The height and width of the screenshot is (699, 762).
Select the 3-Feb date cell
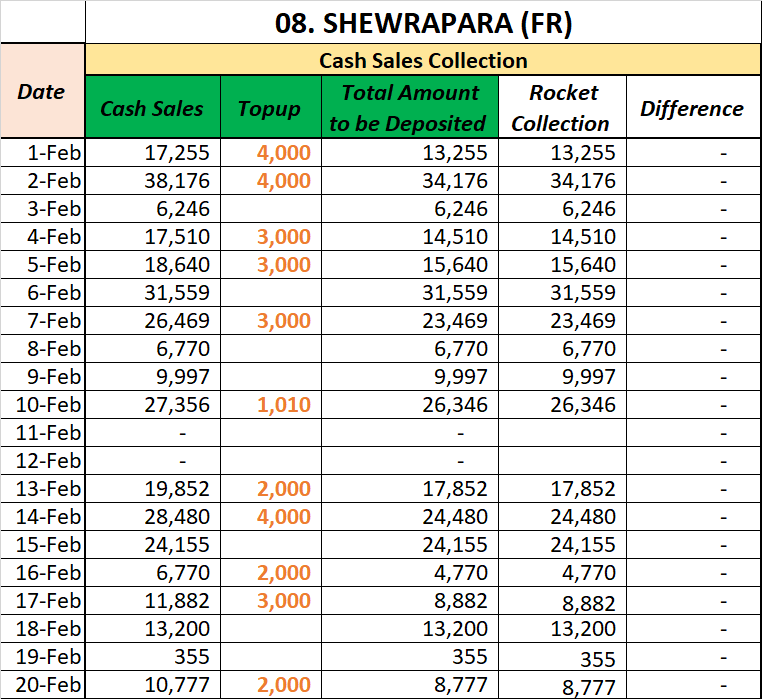42,209
